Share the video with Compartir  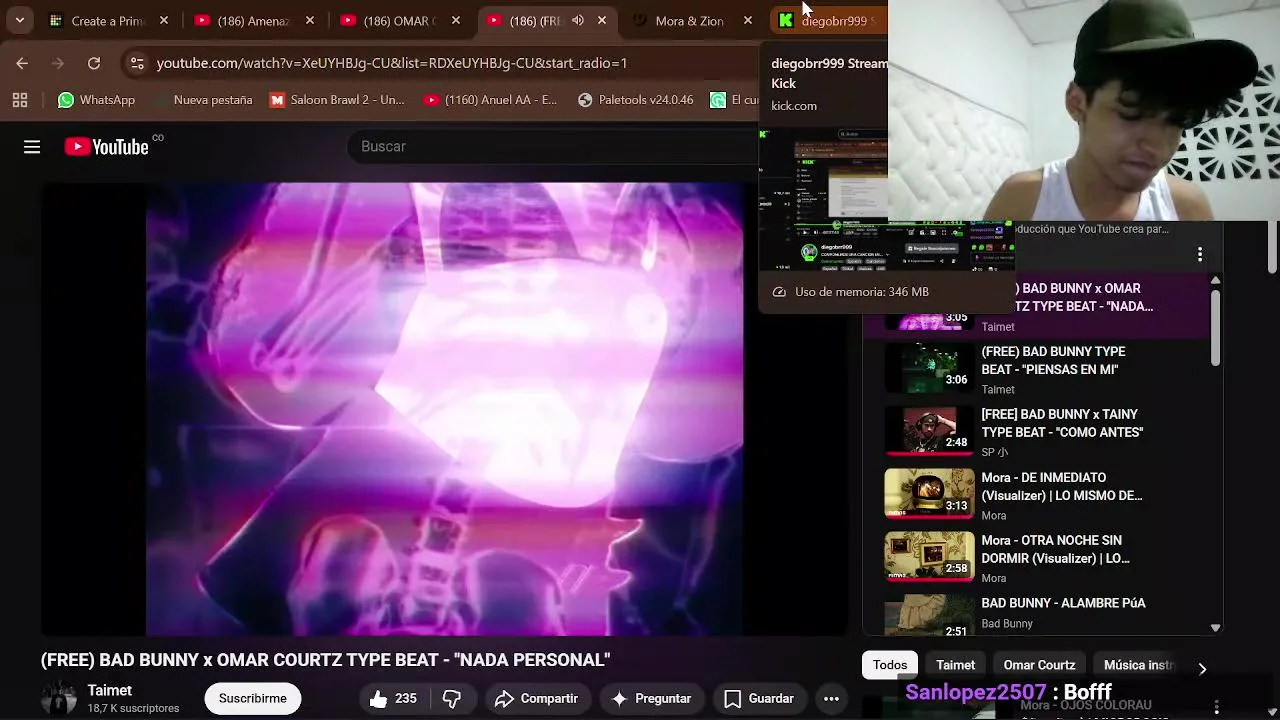tap(536, 698)
